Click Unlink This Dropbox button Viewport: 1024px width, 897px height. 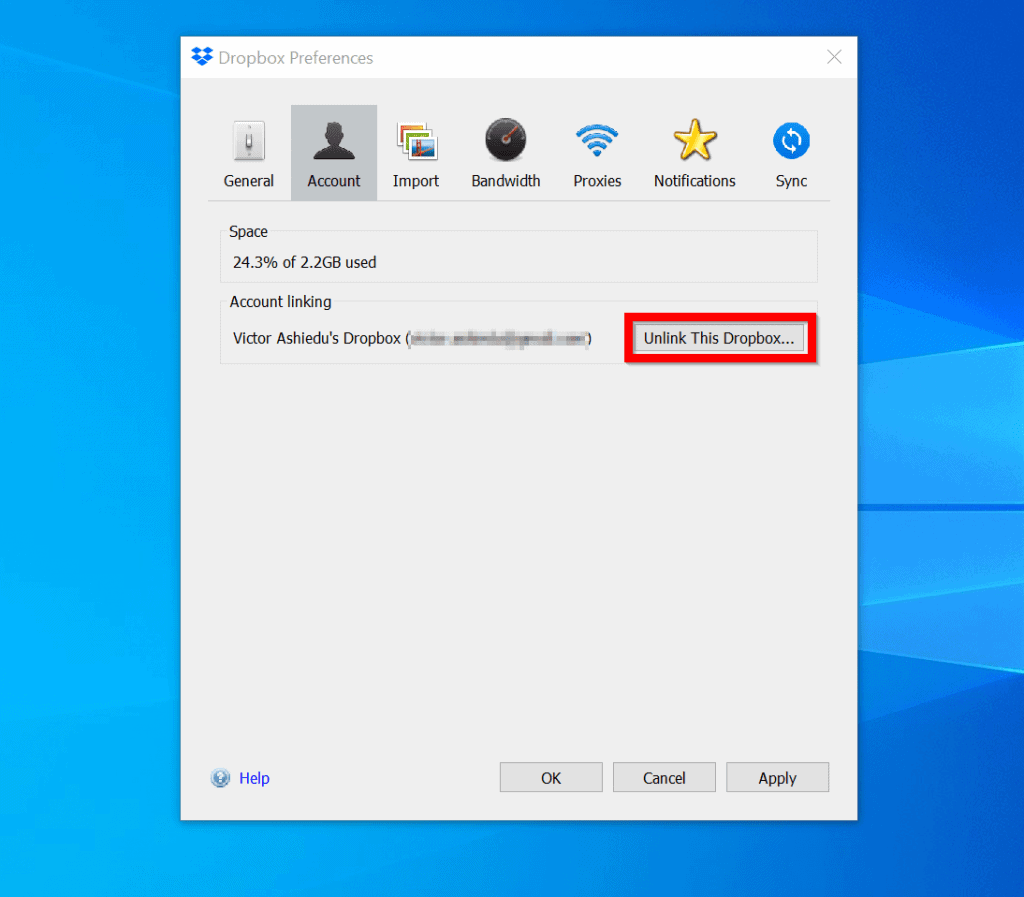pos(719,338)
